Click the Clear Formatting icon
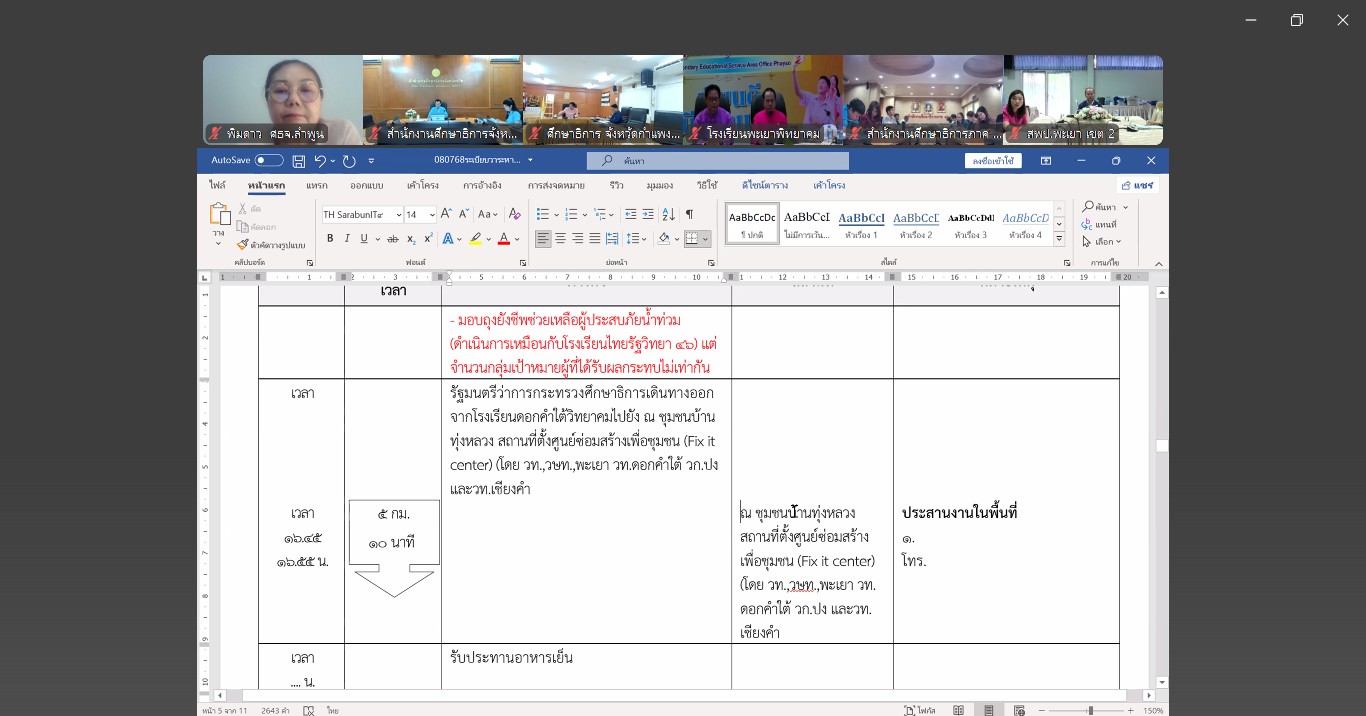 click(515, 214)
